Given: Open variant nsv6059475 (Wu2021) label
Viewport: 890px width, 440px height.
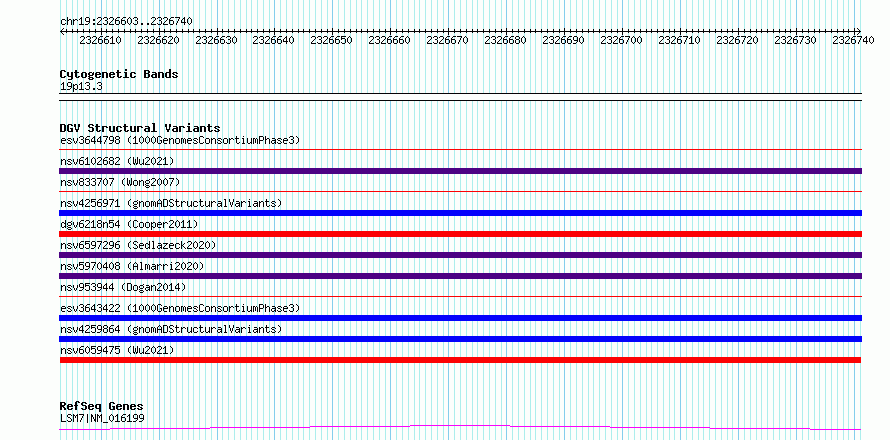Looking at the screenshot, I should 117,350.
